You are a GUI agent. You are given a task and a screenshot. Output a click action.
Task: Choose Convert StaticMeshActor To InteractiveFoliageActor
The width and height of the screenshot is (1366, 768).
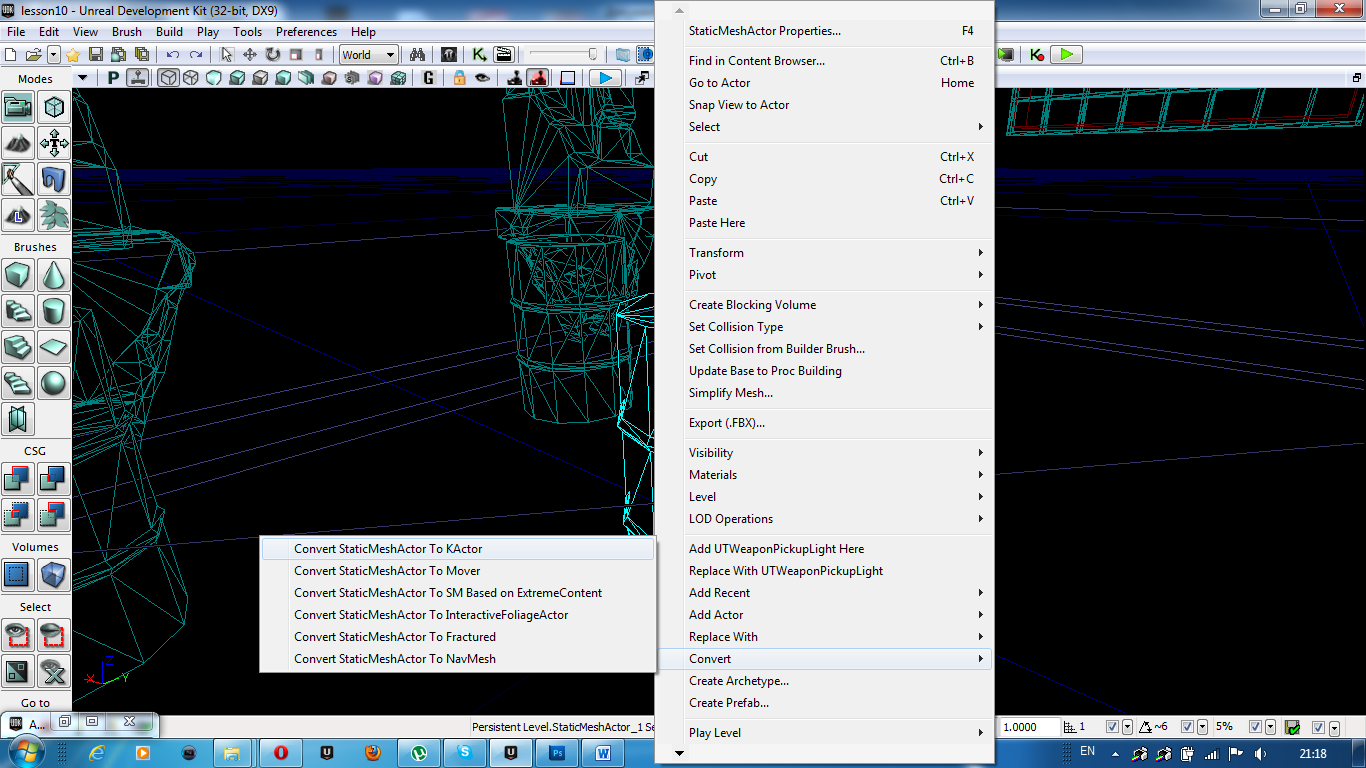457,615
